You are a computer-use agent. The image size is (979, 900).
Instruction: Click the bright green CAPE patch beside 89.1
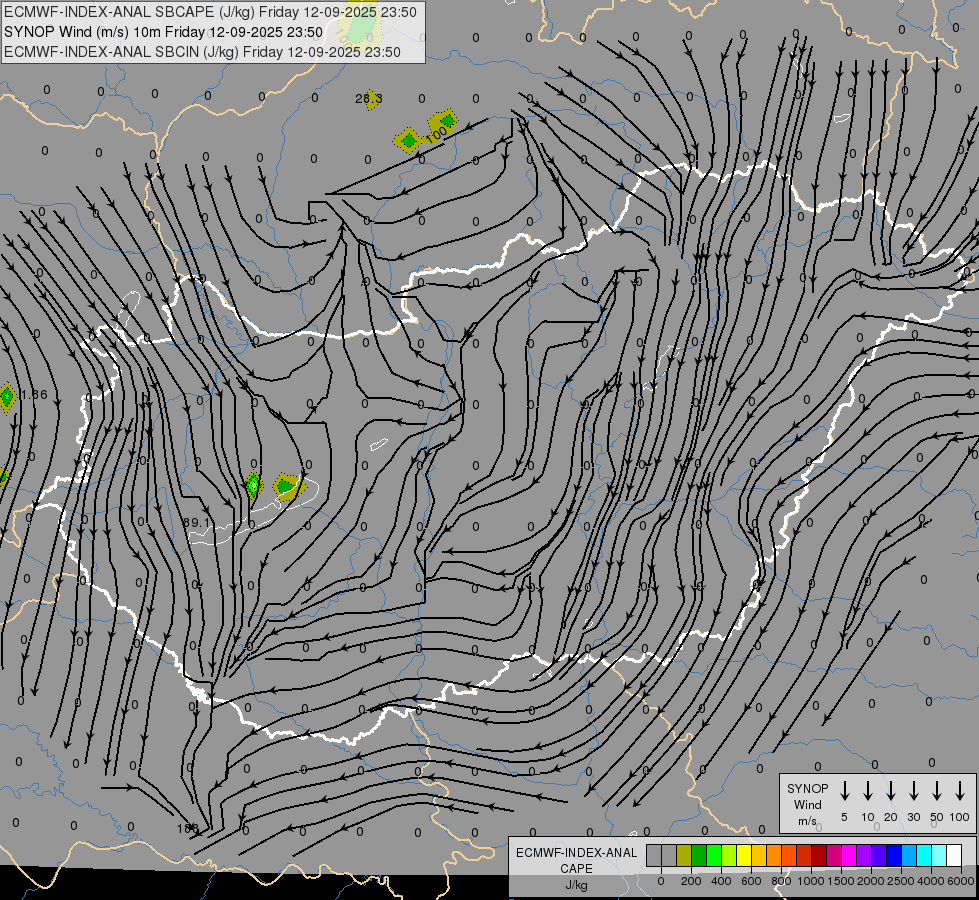tap(254, 486)
